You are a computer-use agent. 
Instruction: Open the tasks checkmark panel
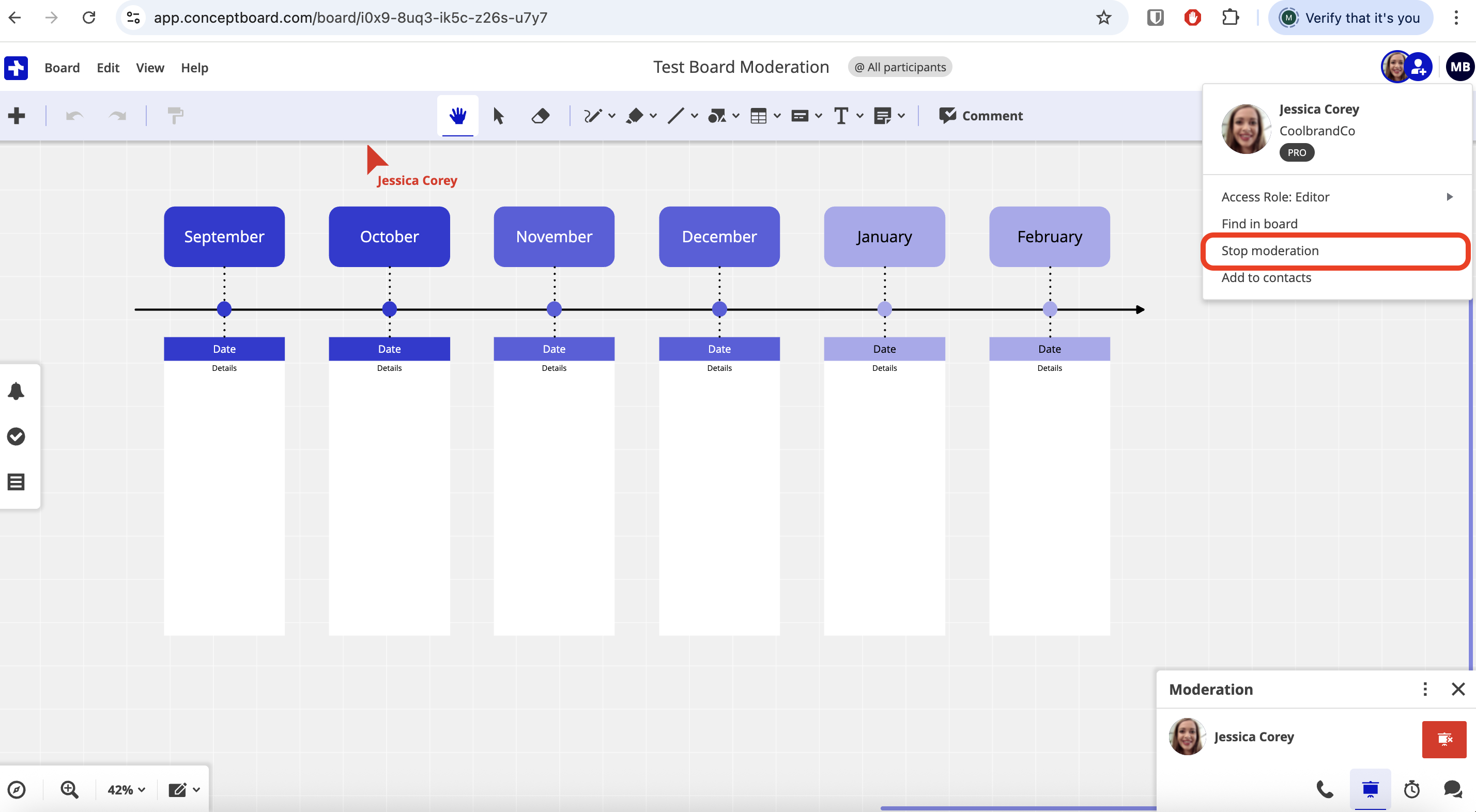pos(16,436)
